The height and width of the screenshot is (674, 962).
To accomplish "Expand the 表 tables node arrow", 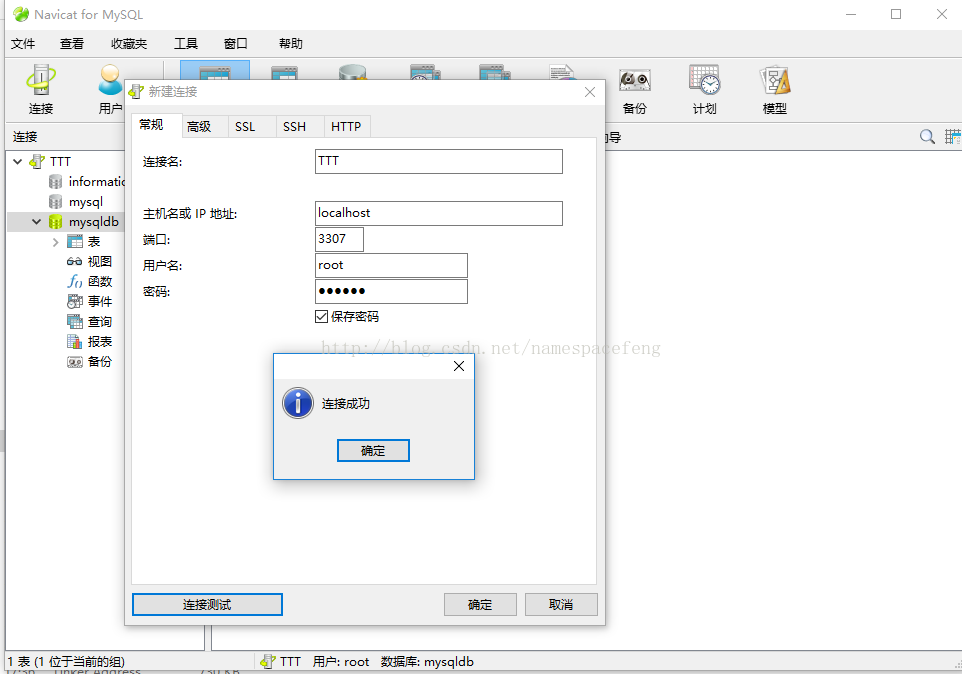I will 55,242.
